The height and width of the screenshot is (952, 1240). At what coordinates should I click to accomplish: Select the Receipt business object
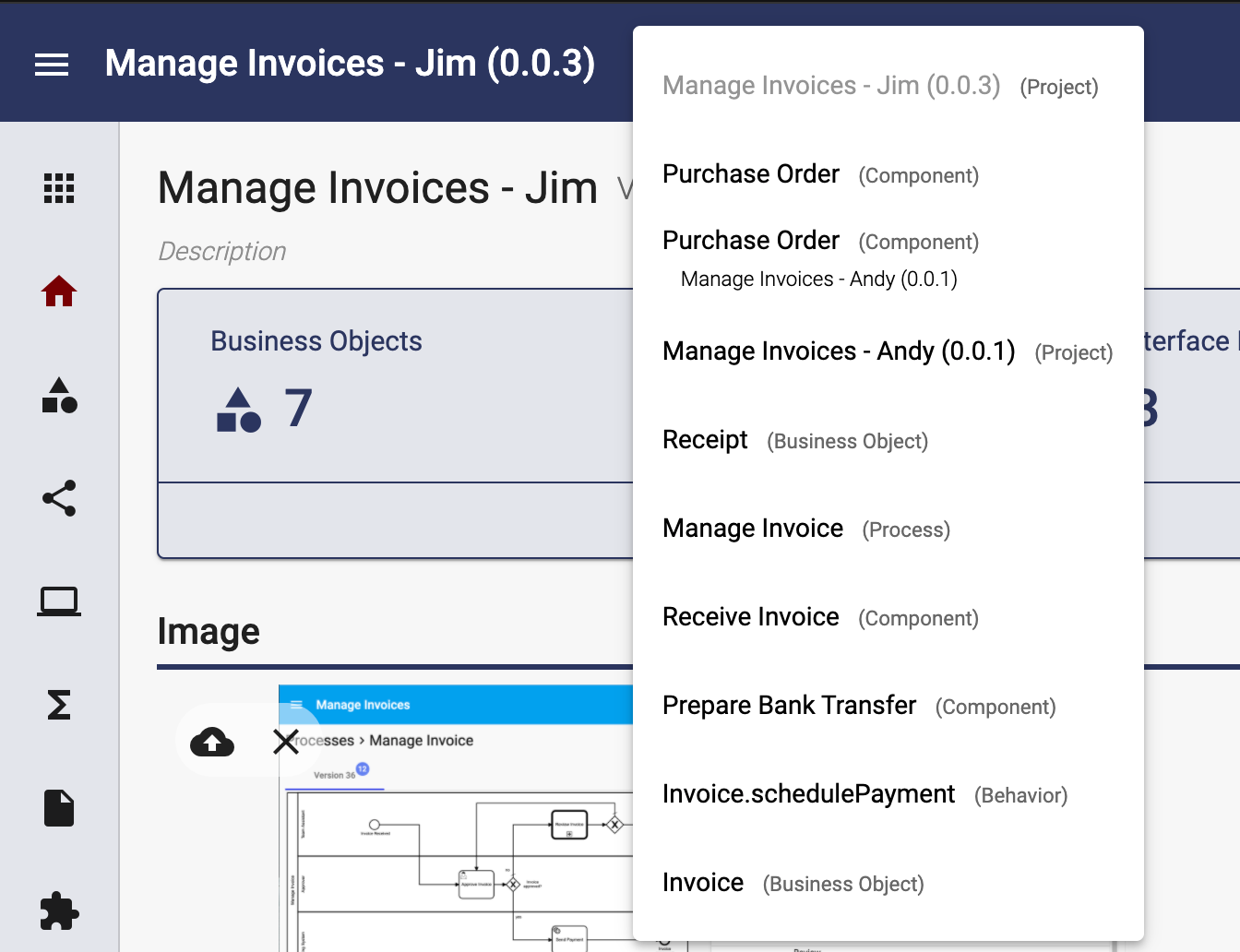[888, 440]
